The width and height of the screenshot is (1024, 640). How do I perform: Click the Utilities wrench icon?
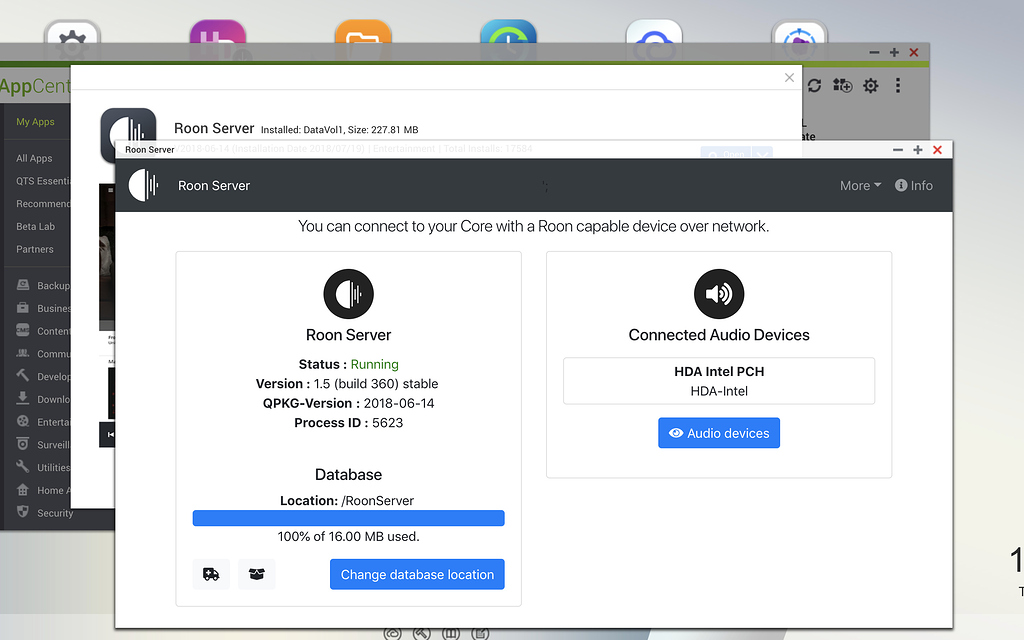(22, 467)
